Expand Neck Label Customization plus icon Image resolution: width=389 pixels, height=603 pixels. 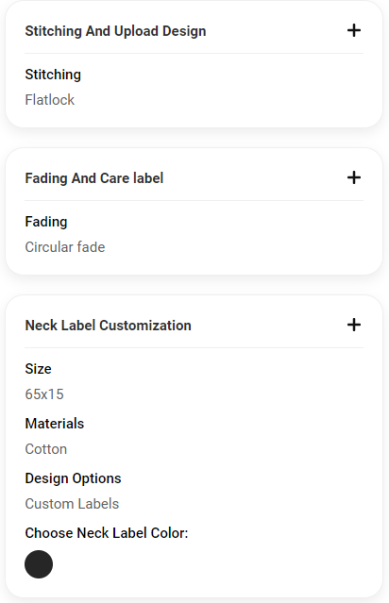pos(354,325)
